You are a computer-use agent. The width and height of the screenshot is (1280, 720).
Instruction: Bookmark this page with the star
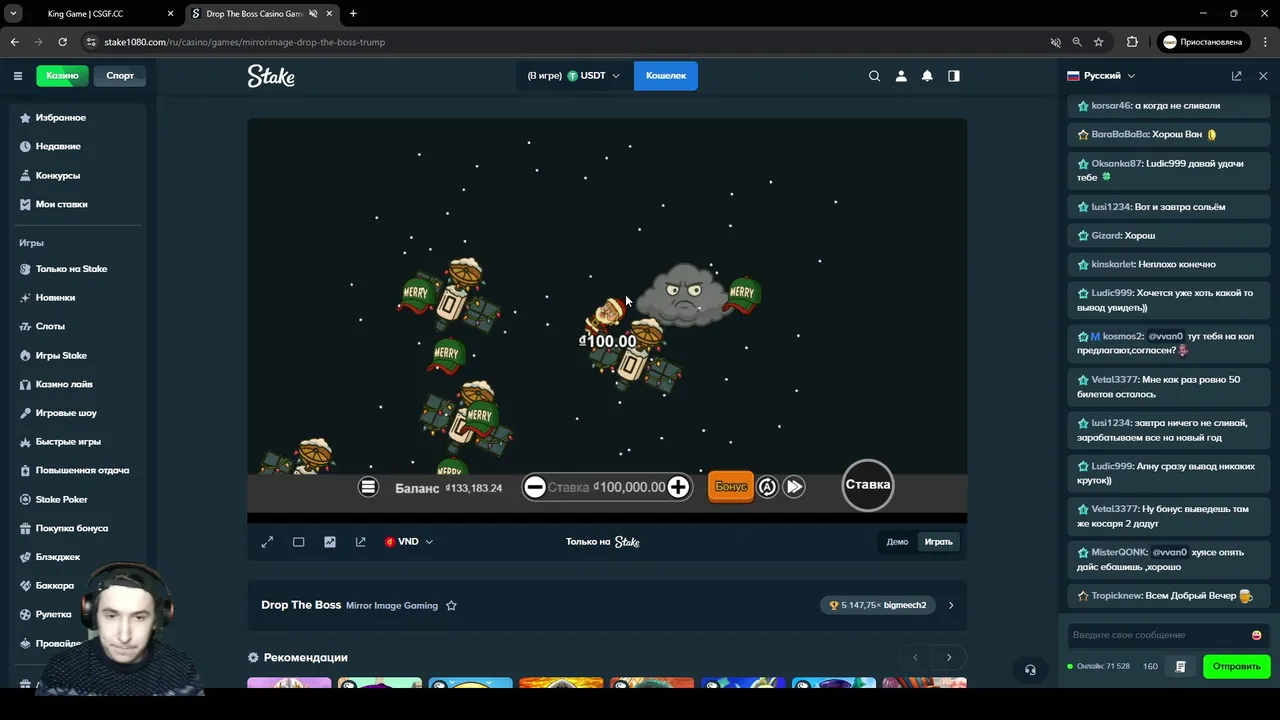tap(1099, 42)
